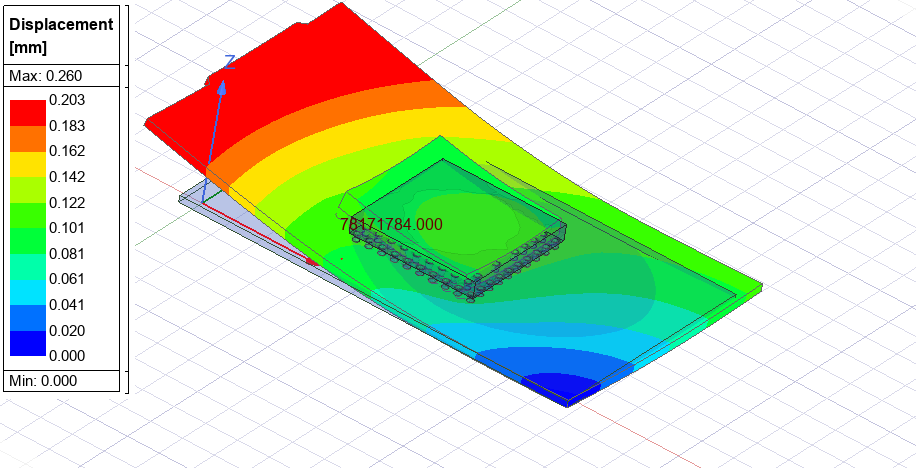Click the 0.162 yellow legend swatch
Viewport: 916px width, 468px height.
pyautogui.click(x=27, y=164)
